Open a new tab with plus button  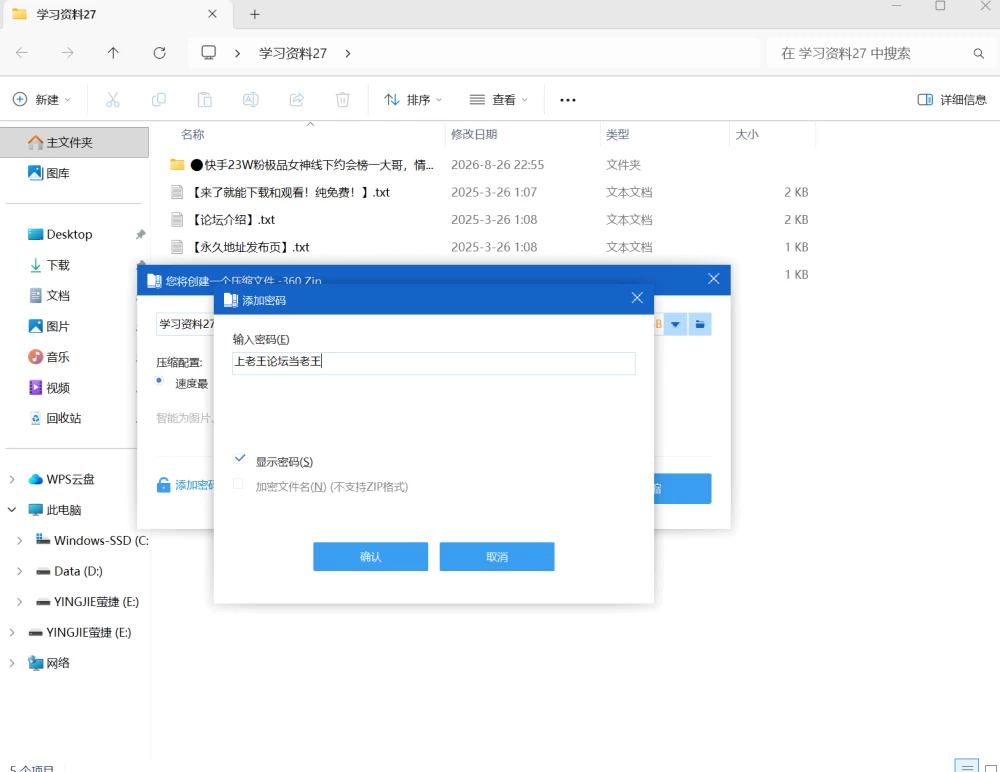pyautogui.click(x=254, y=14)
